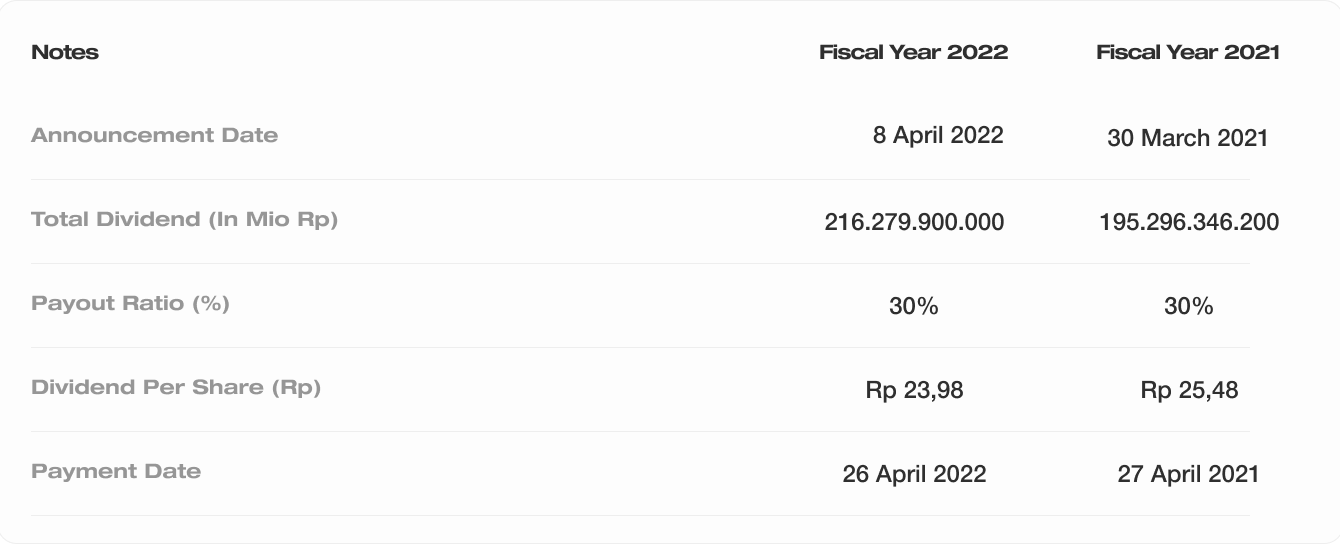Image resolution: width=1340 pixels, height=544 pixels.
Task: Select the 30 March 2021 announcement date
Action: point(1188,138)
